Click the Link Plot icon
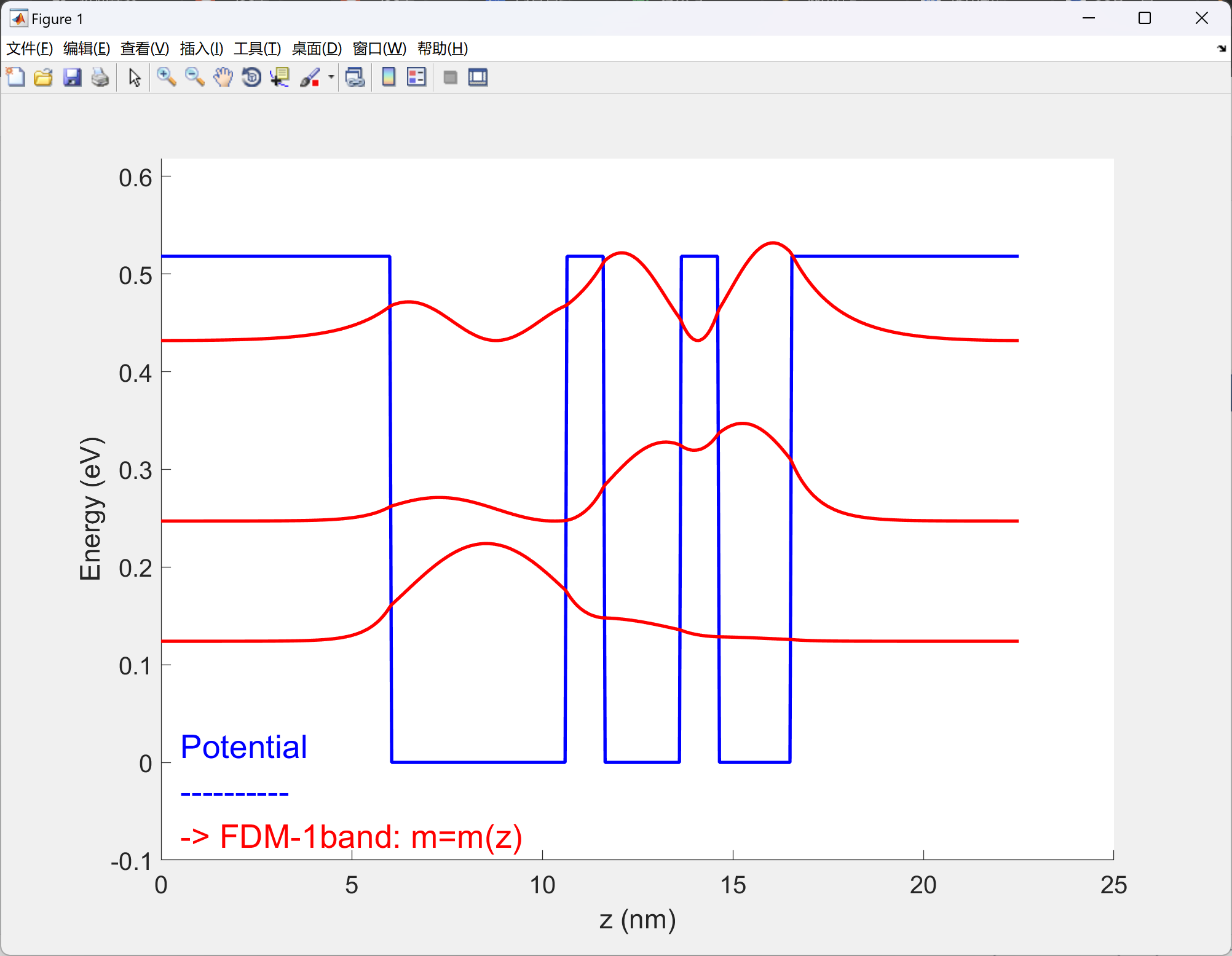The image size is (1232, 956). pyautogui.click(x=355, y=77)
